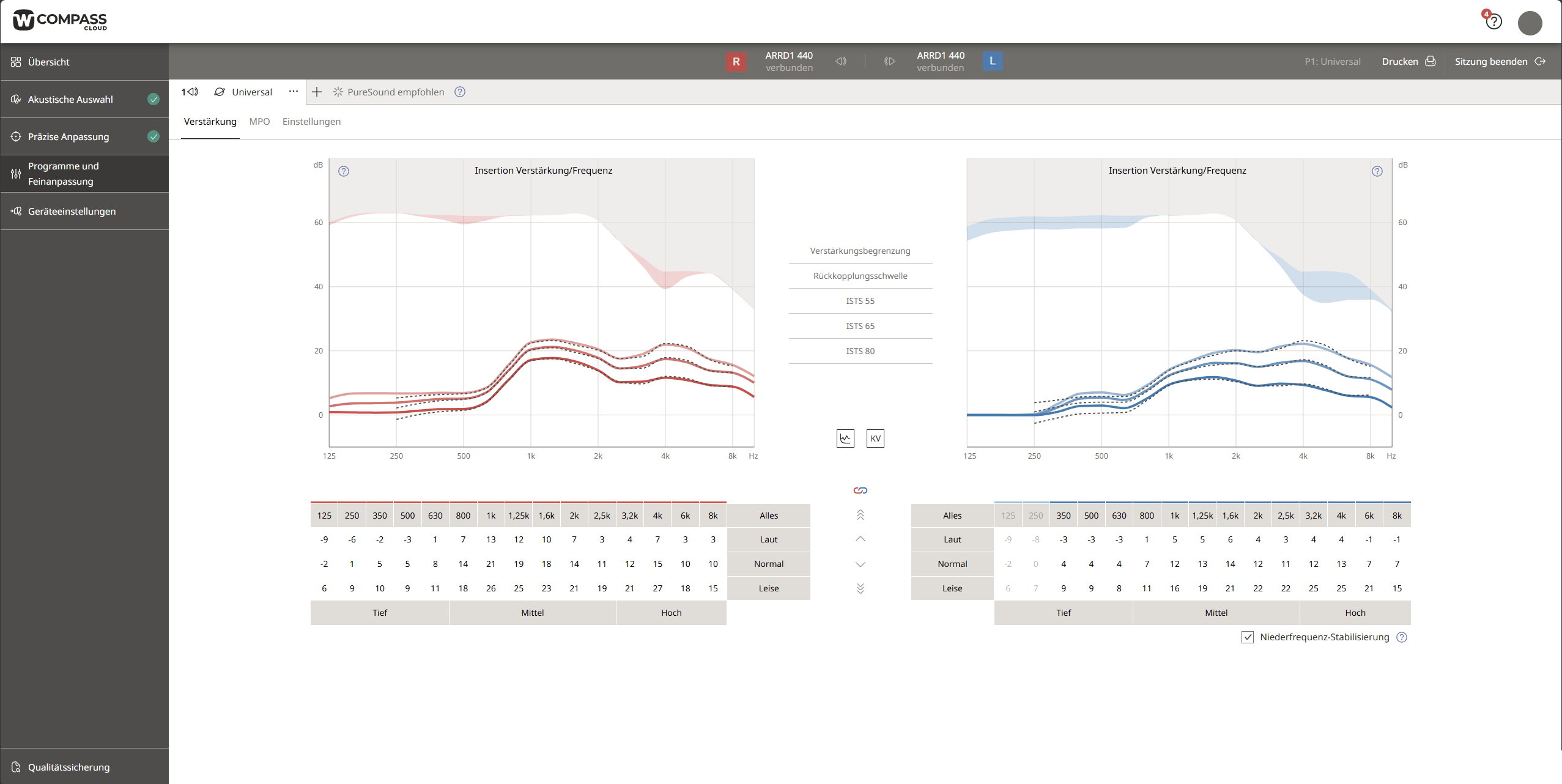Mute the left hearing aid speaker icon

[889, 61]
